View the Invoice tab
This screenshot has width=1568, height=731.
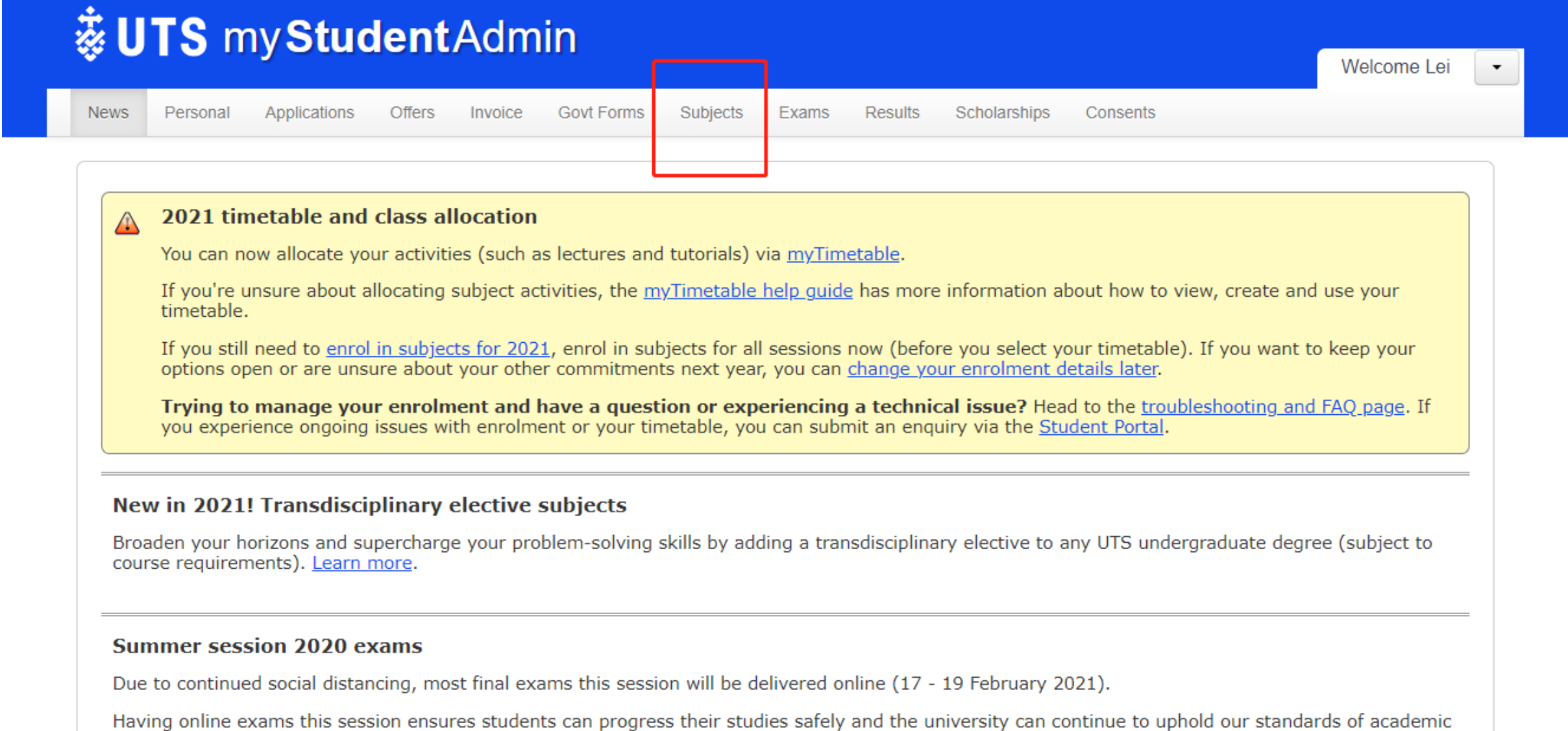[496, 112]
